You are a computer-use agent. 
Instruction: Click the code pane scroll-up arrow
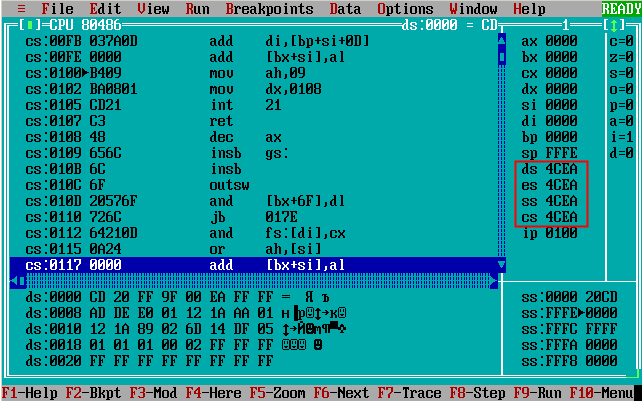tap(502, 41)
